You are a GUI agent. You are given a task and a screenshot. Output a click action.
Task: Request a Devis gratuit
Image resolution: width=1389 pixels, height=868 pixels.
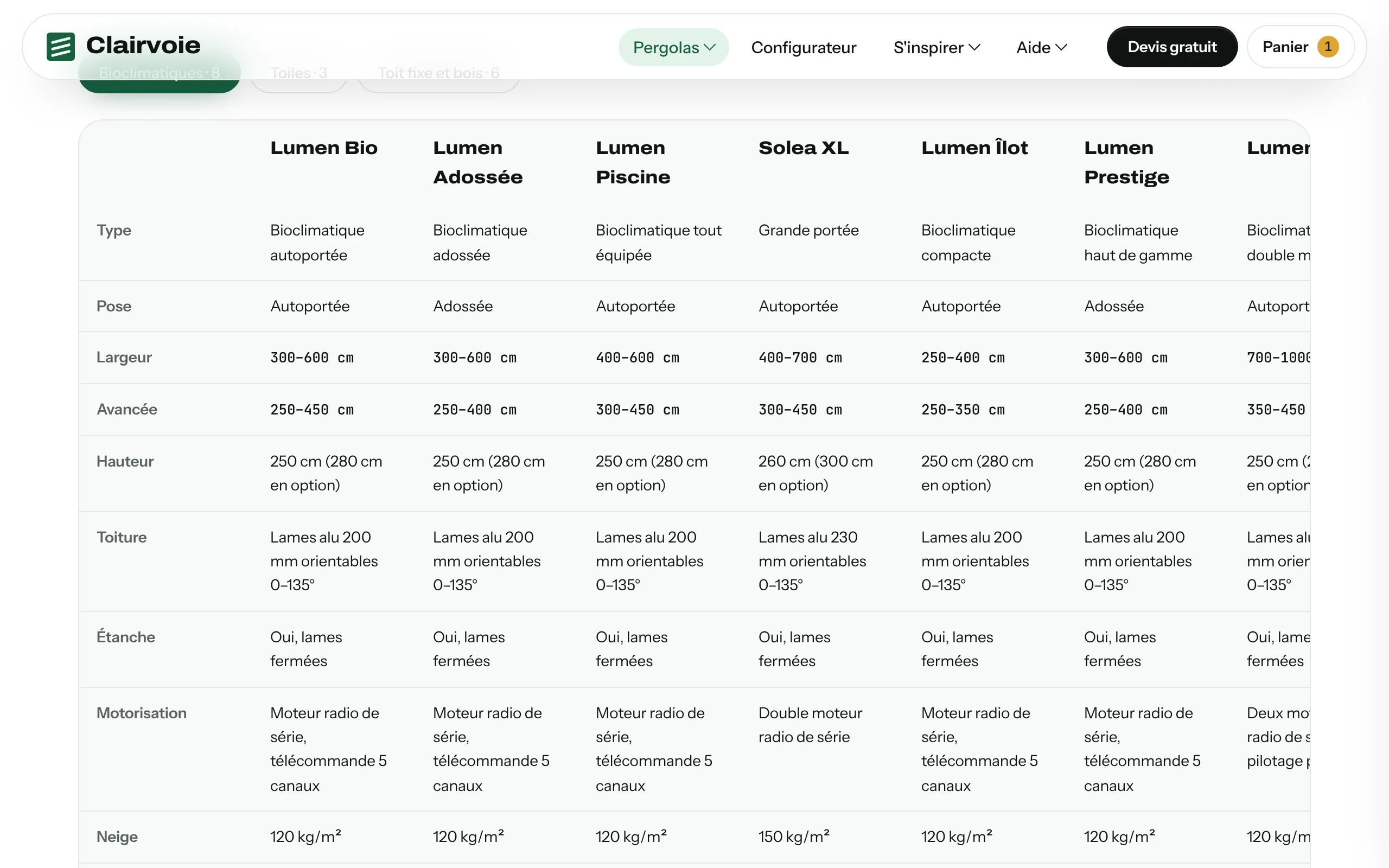pos(1171,47)
